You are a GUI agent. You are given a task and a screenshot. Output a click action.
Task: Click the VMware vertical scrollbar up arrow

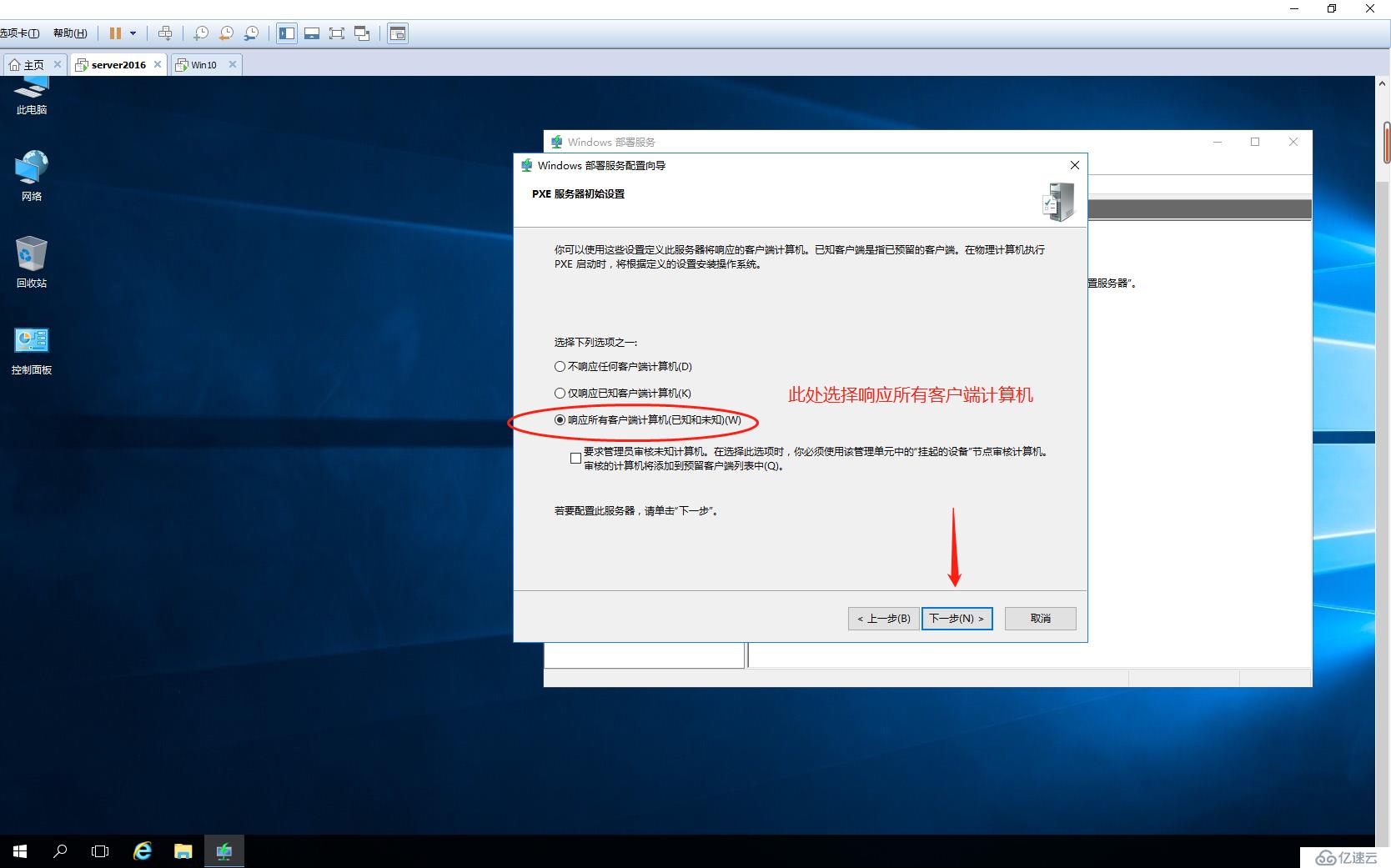1383,84
